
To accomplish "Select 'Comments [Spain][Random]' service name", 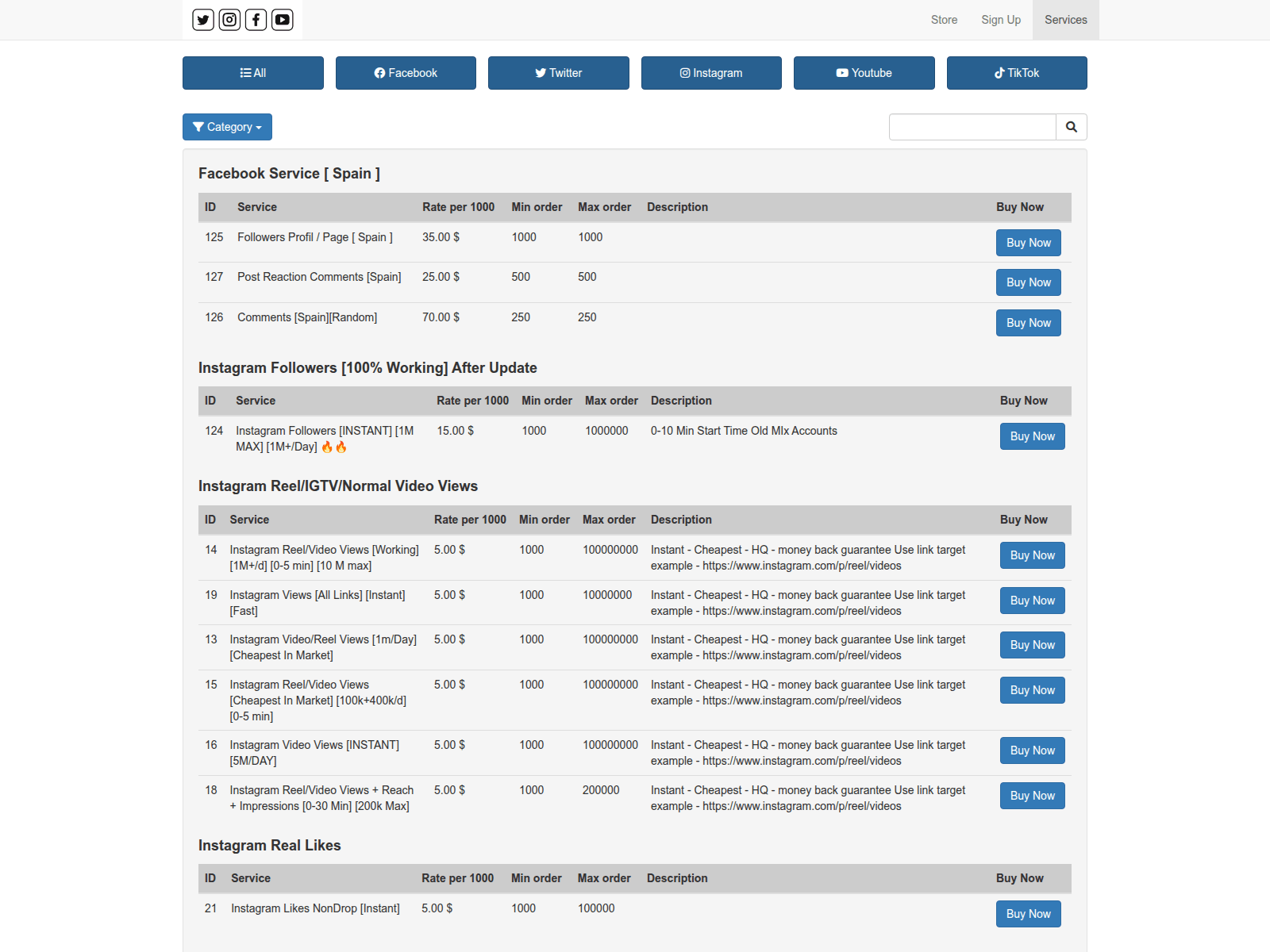I will coord(307,317).
